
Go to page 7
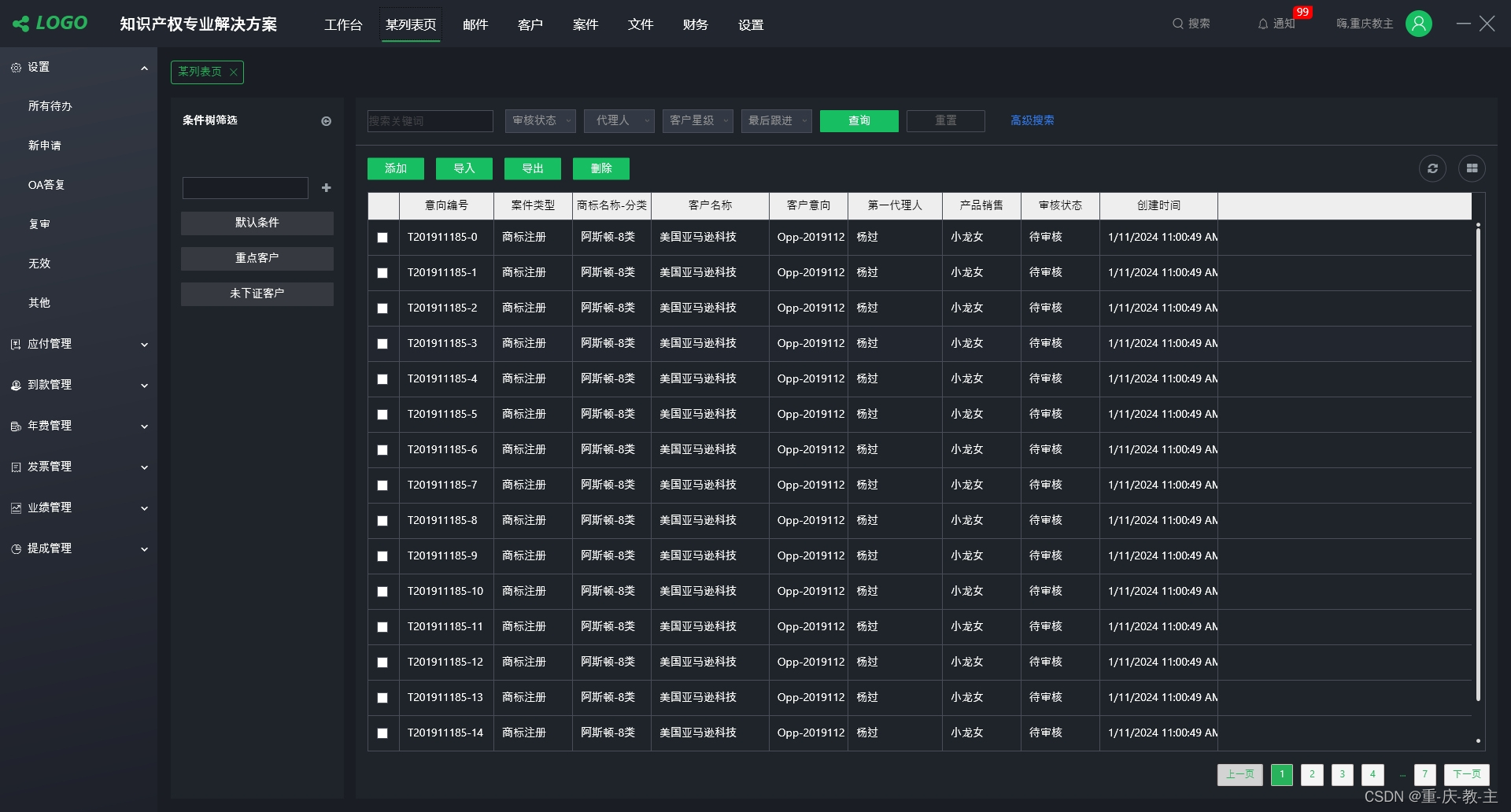pos(1424,775)
